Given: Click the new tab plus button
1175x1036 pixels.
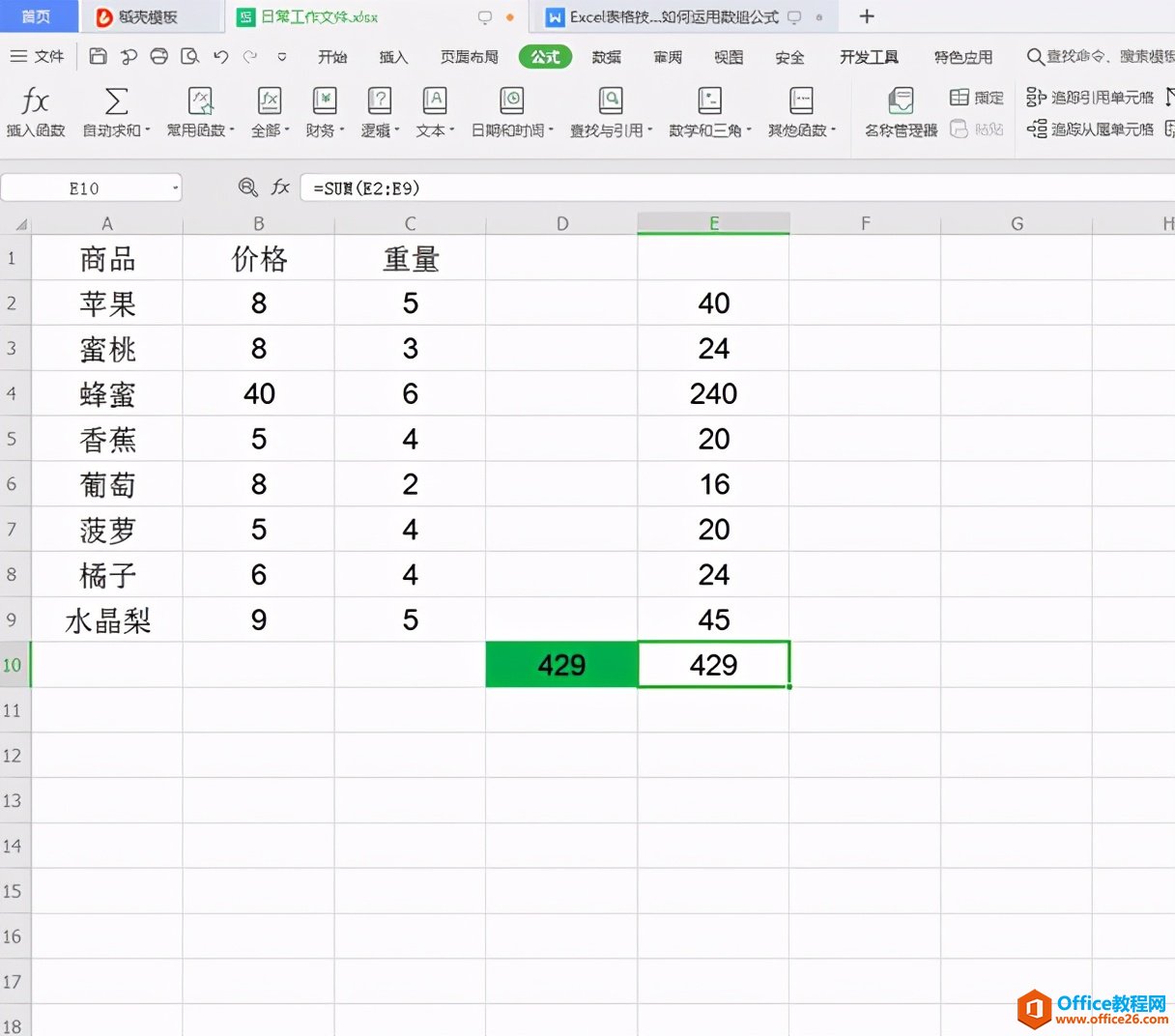Looking at the screenshot, I should [867, 16].
